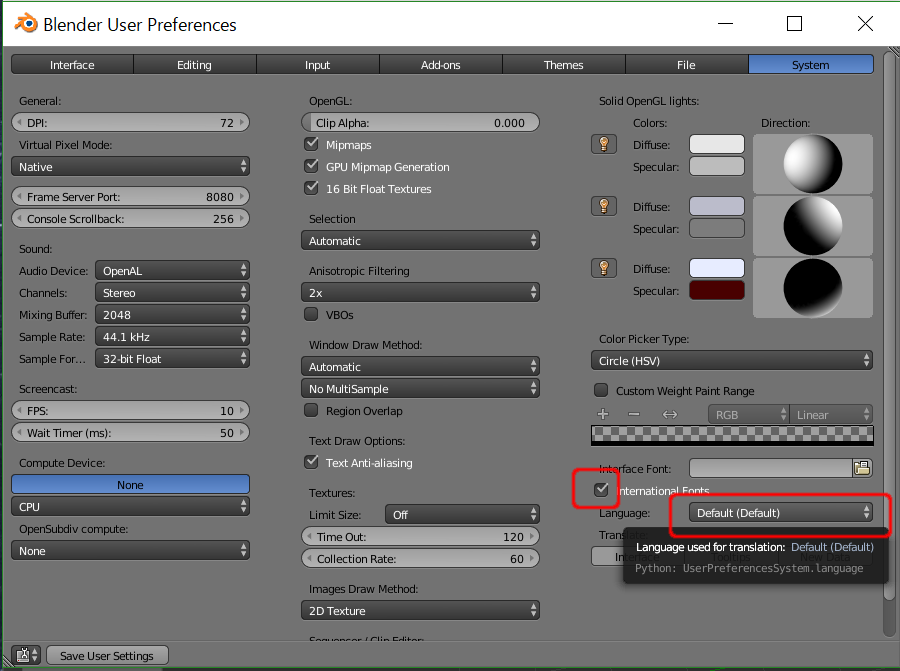Open the color ramp RGB mode dropdown

tap(748, 414)
